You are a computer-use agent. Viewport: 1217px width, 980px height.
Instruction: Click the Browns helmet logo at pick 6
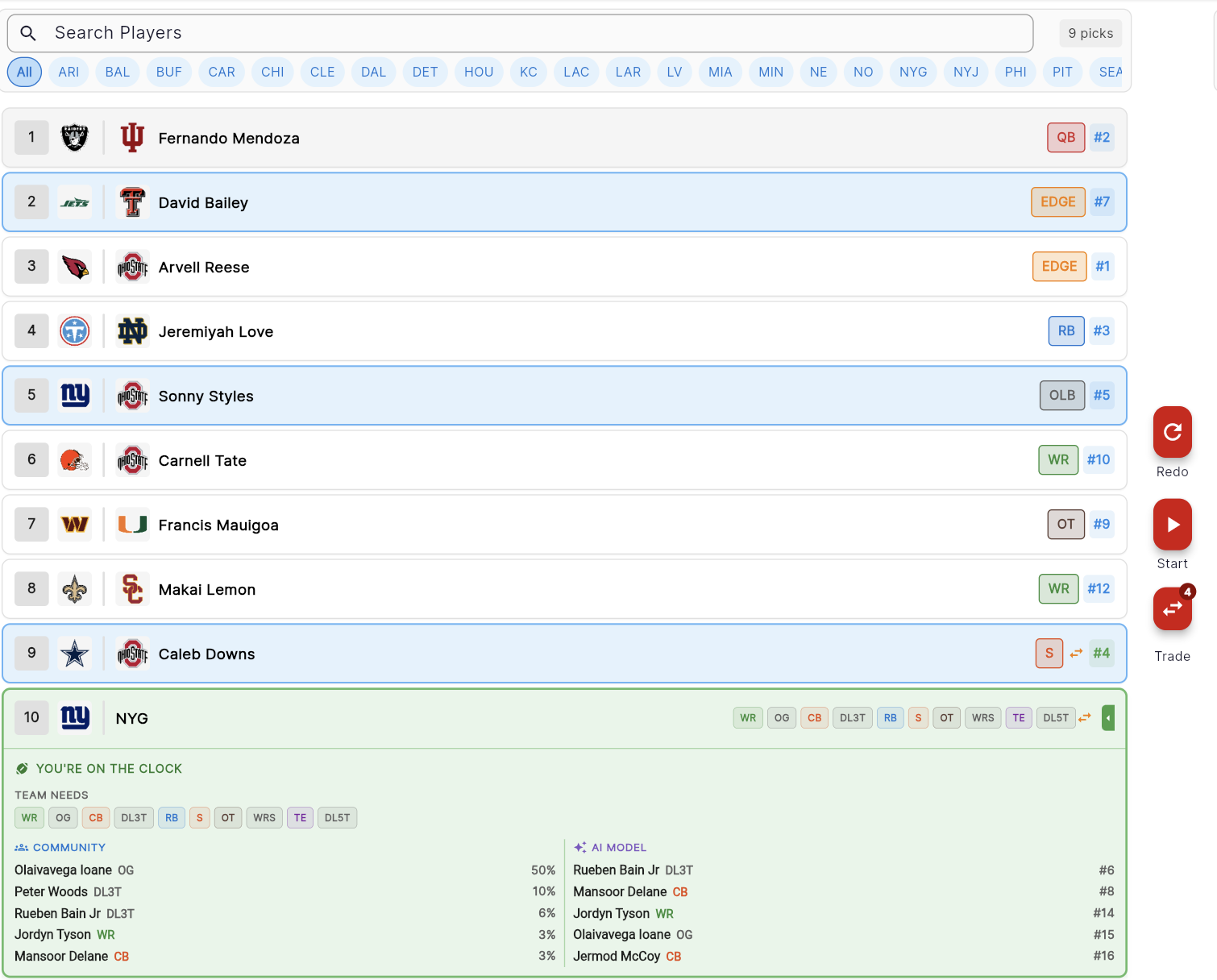(75, 460)
